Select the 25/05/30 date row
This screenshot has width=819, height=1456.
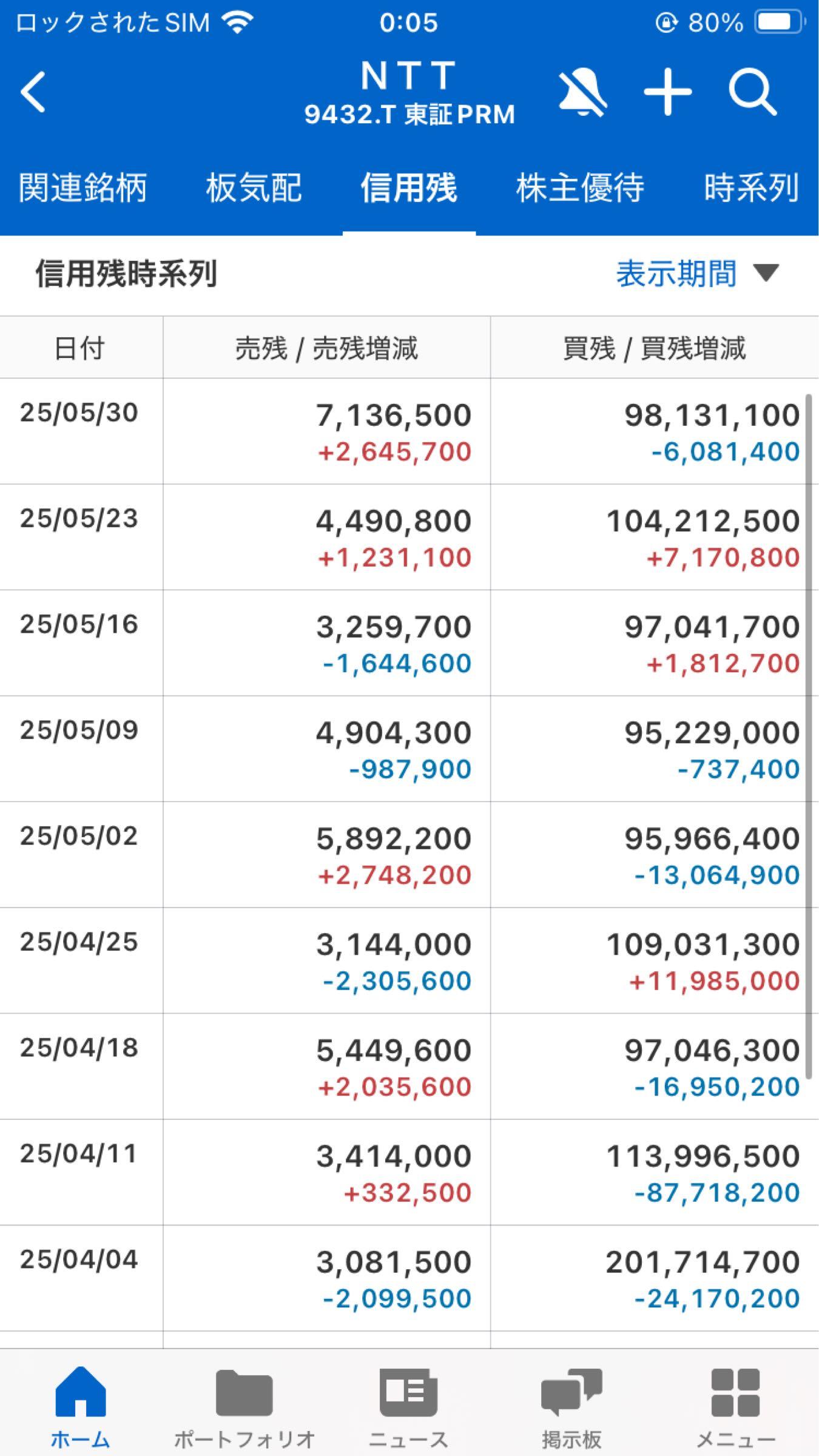(x=79, y=413)
